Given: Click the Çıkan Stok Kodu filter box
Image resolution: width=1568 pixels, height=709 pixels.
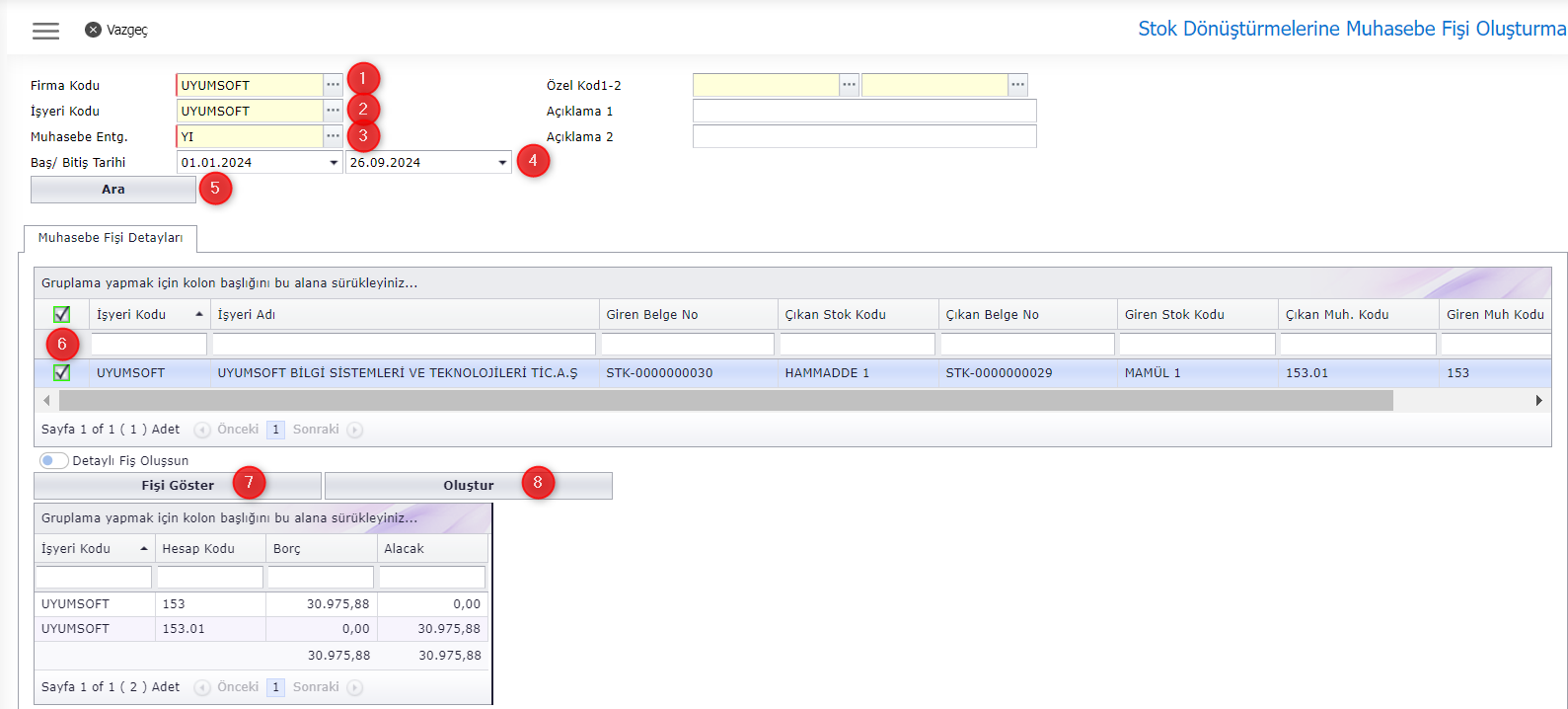Looking at the screenshot, I should pyautogui.click(x=859, y=344).
